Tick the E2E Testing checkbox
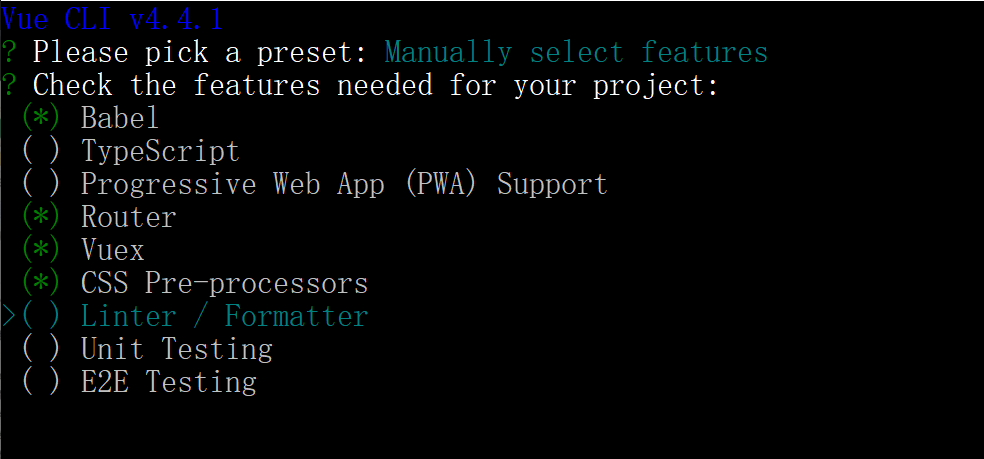The image size is (984, 459). pos(40,382)
